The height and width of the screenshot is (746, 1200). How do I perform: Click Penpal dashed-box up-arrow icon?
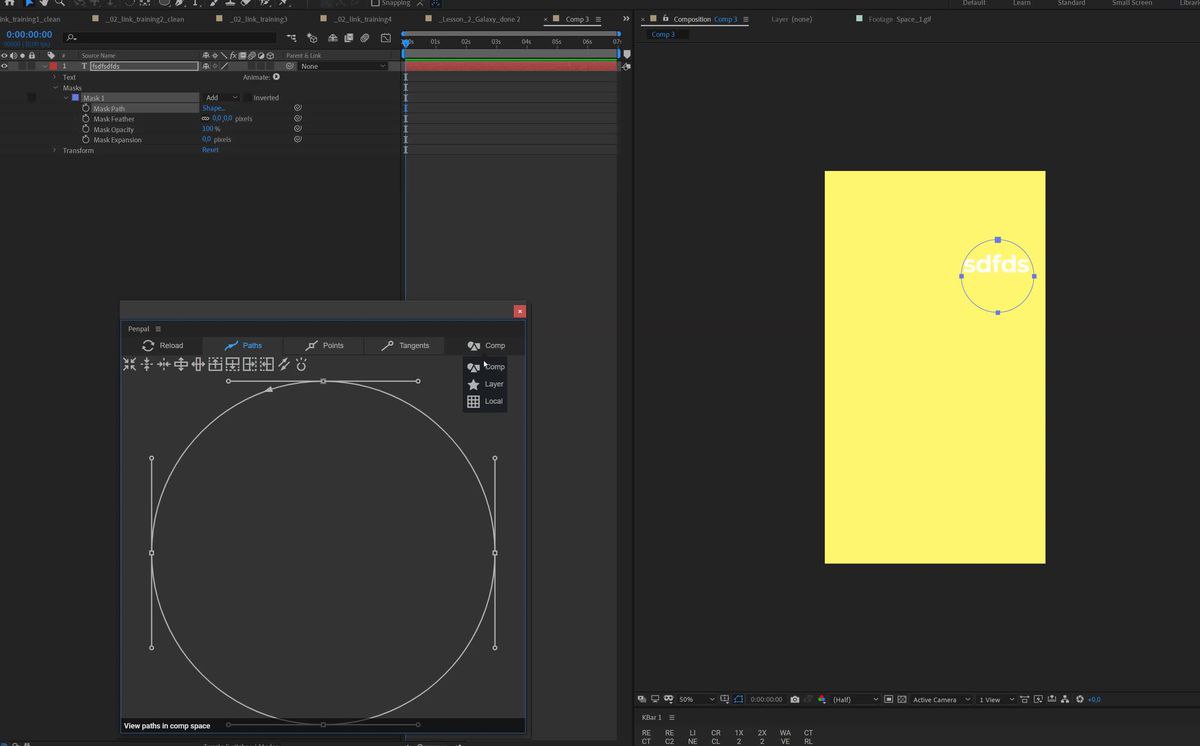pyautogui.click(x=215, y=364)
